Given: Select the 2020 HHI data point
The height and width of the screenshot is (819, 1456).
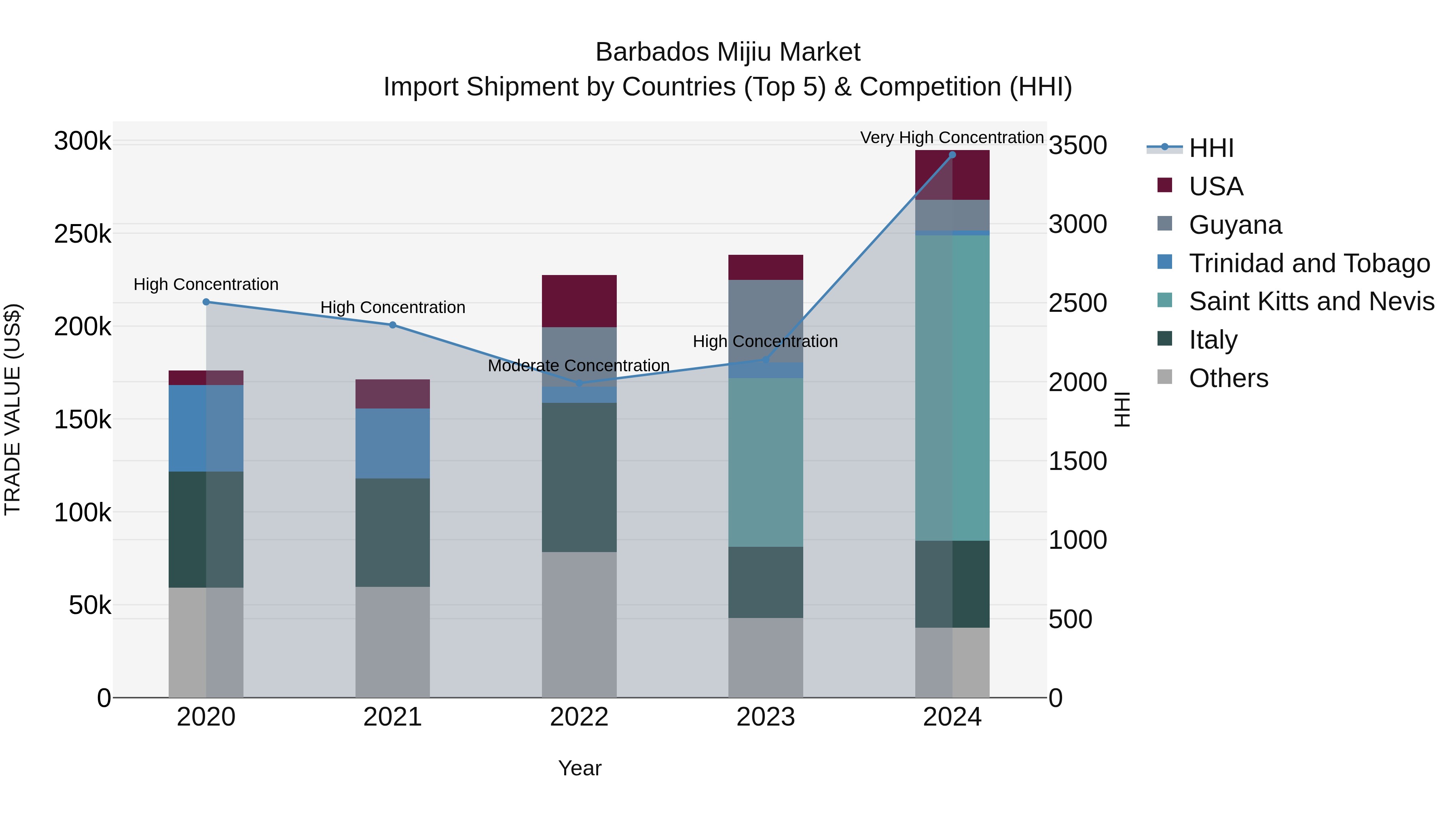Looking at the screenshot, I should pos(206,302).
